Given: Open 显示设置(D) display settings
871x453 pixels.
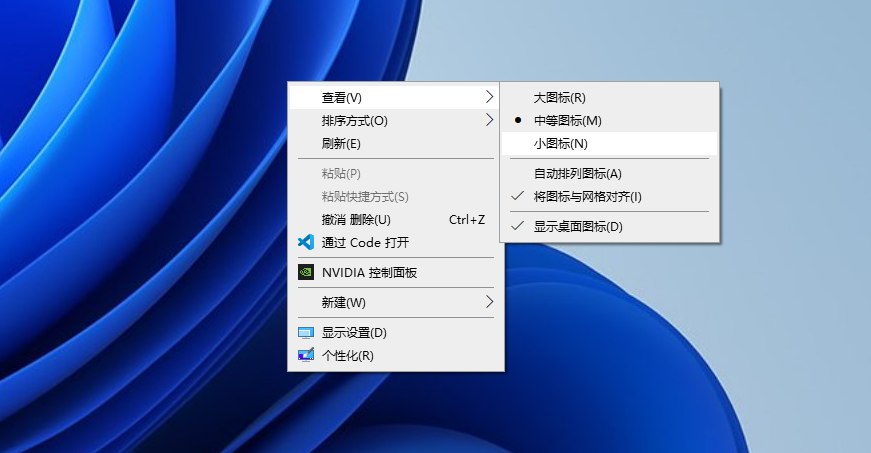Looking at the screenshot, I should (396, 333).
